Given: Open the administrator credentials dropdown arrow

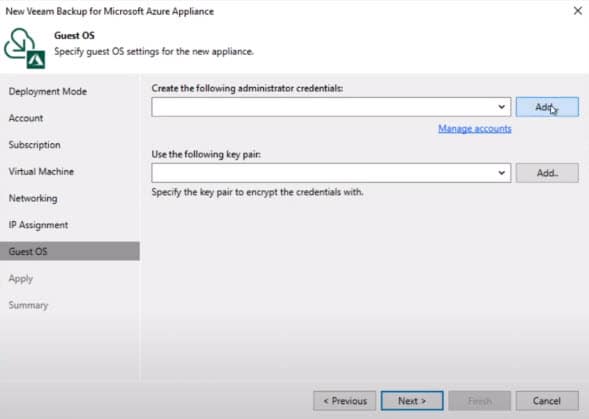Looking at the screenshot, I should pos(501,107).
